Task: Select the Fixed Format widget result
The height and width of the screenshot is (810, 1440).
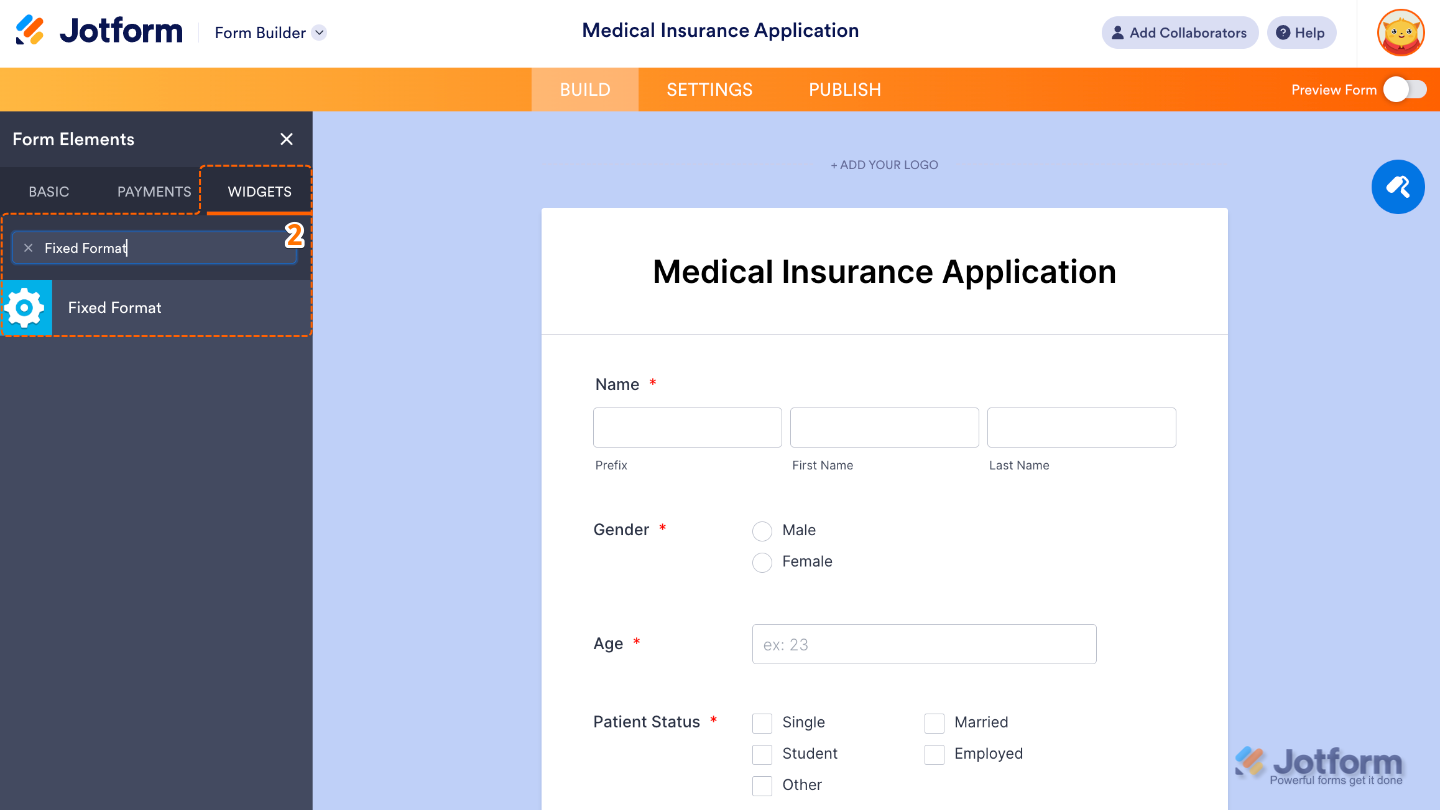Action: click(x=114, y=307)
